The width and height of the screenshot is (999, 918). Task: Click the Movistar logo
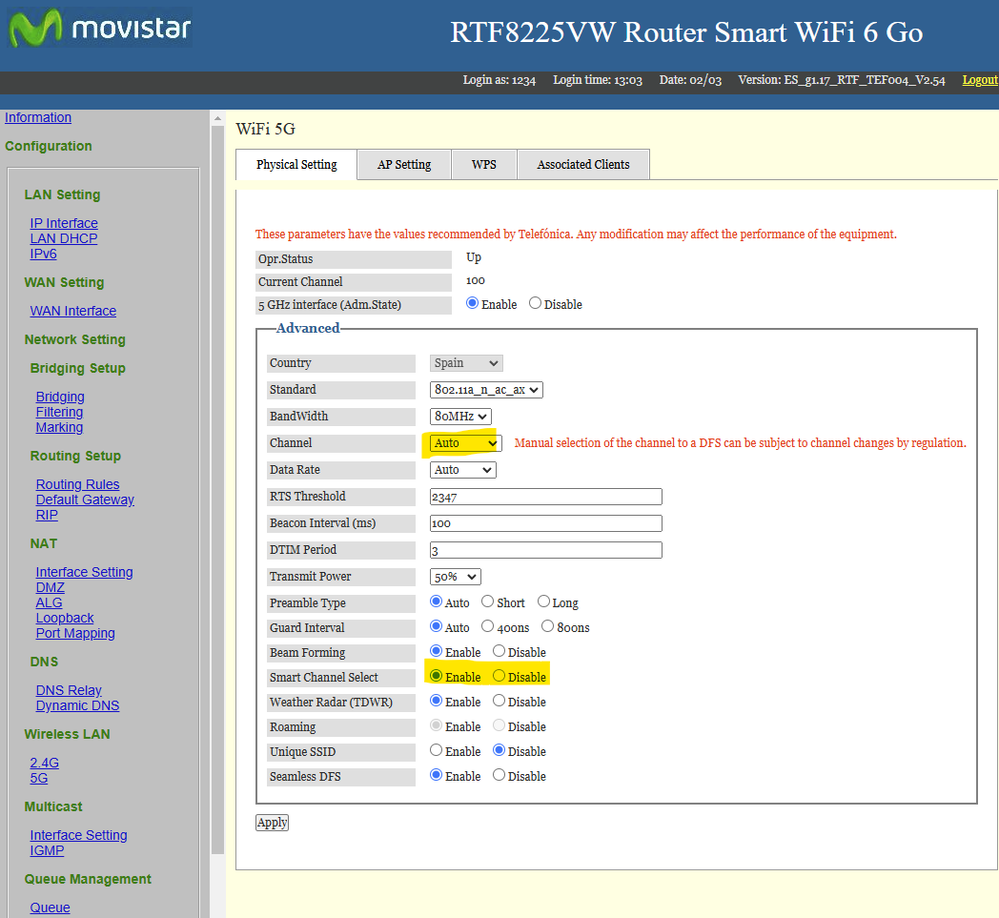coord(98,30)
